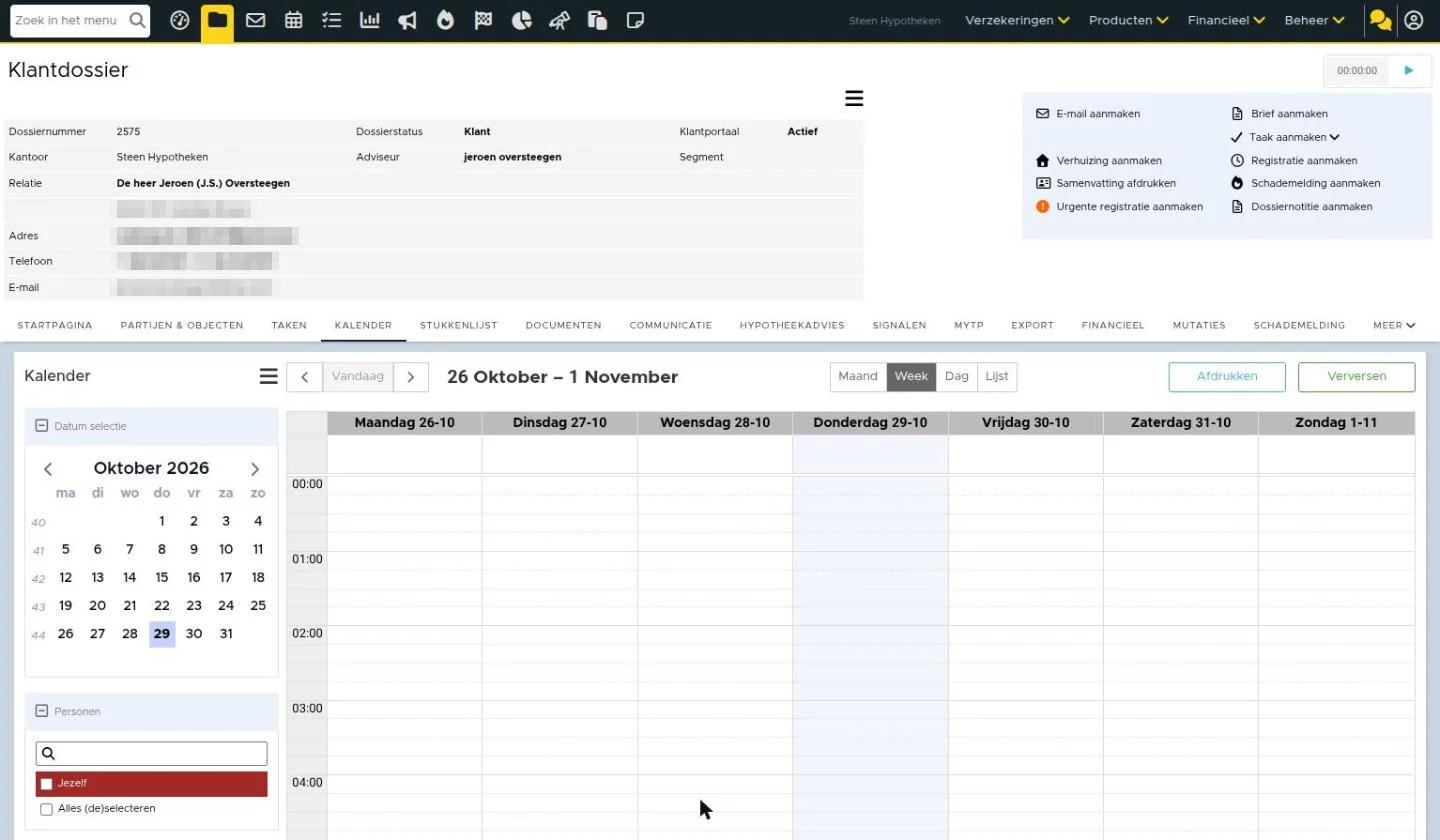Collapse the Datum selectie section
Image resolution: width=1440 pixels, height=840 pixels.
click(x=42, y=426)
